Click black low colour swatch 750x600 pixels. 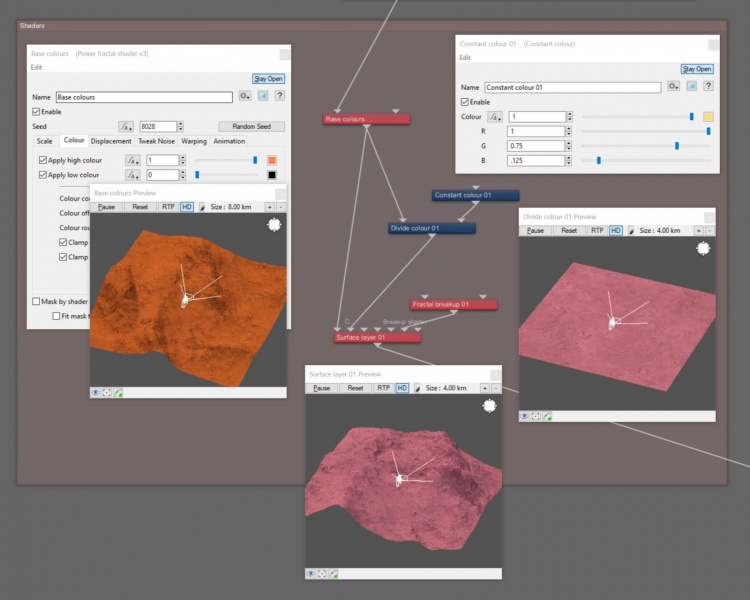(272, 175)
